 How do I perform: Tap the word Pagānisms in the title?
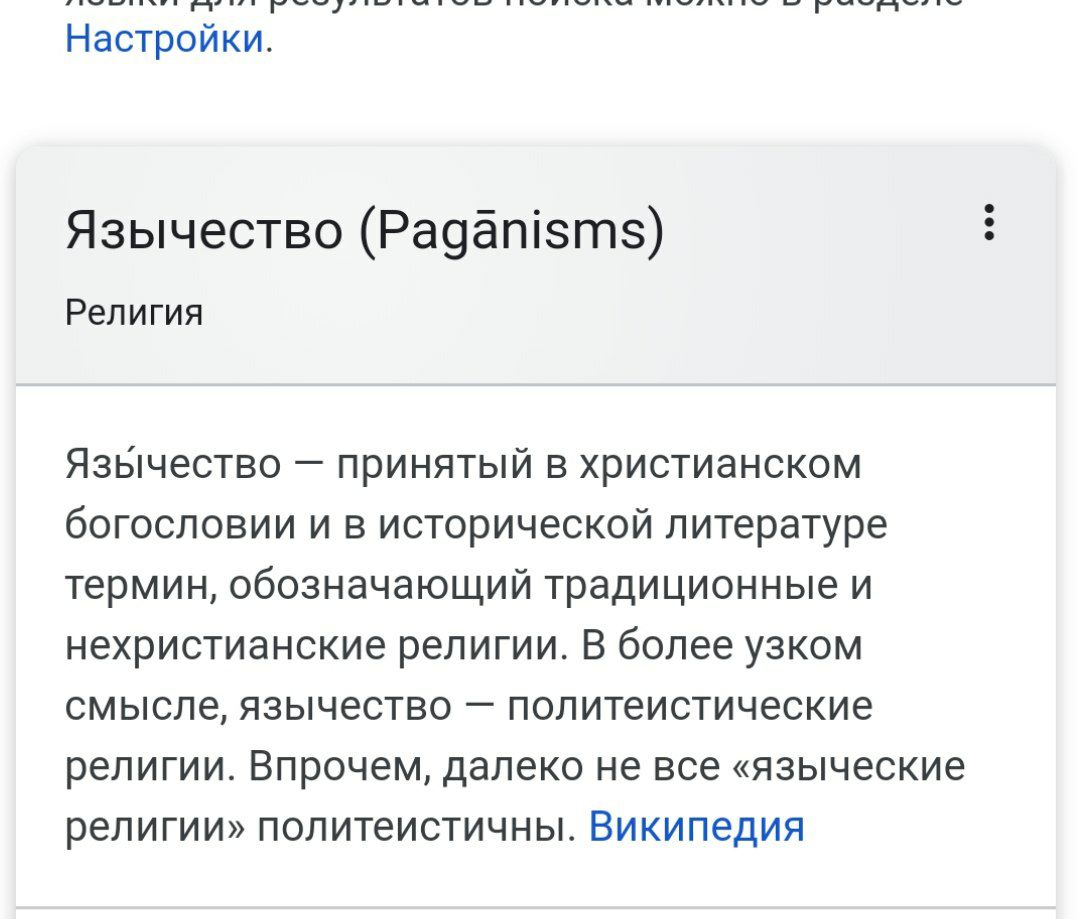tap(510, 229)
